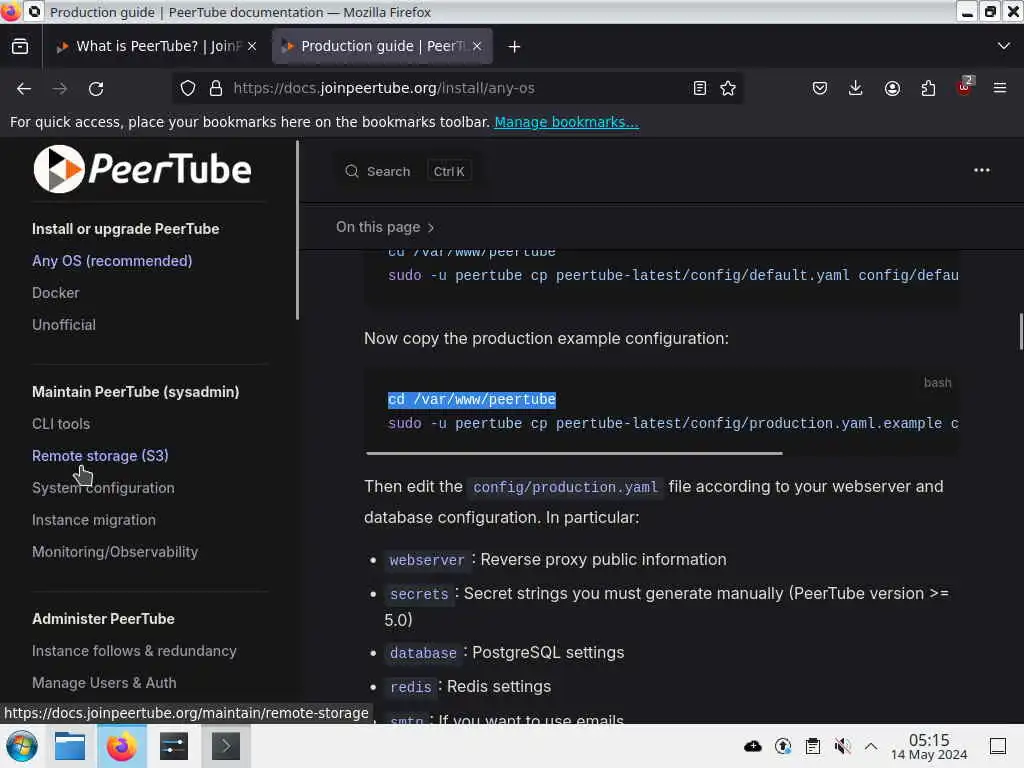This screenshot has height=768, width=1024.
Task: Save page to Pocket icon
Action: coord(820,88)
